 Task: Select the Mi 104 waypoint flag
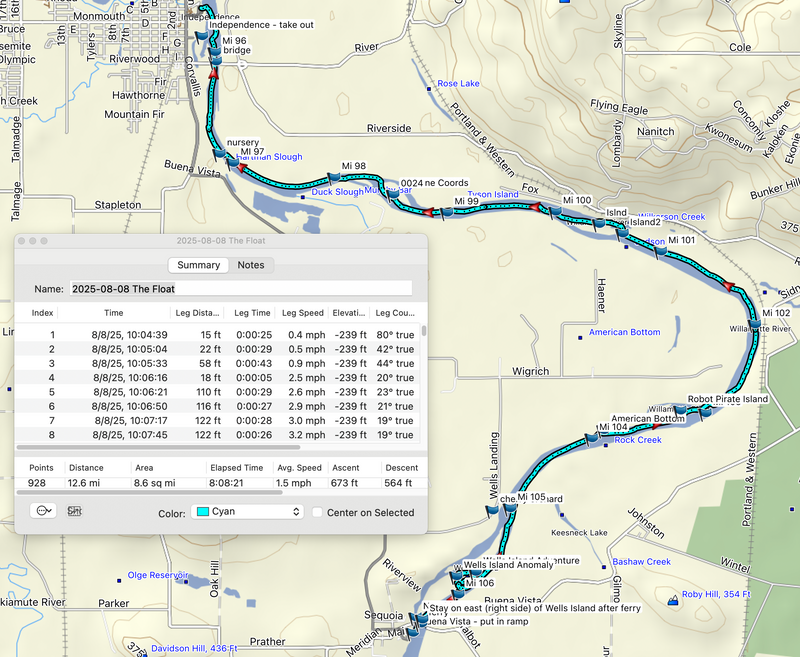click(x=591, y=438)
